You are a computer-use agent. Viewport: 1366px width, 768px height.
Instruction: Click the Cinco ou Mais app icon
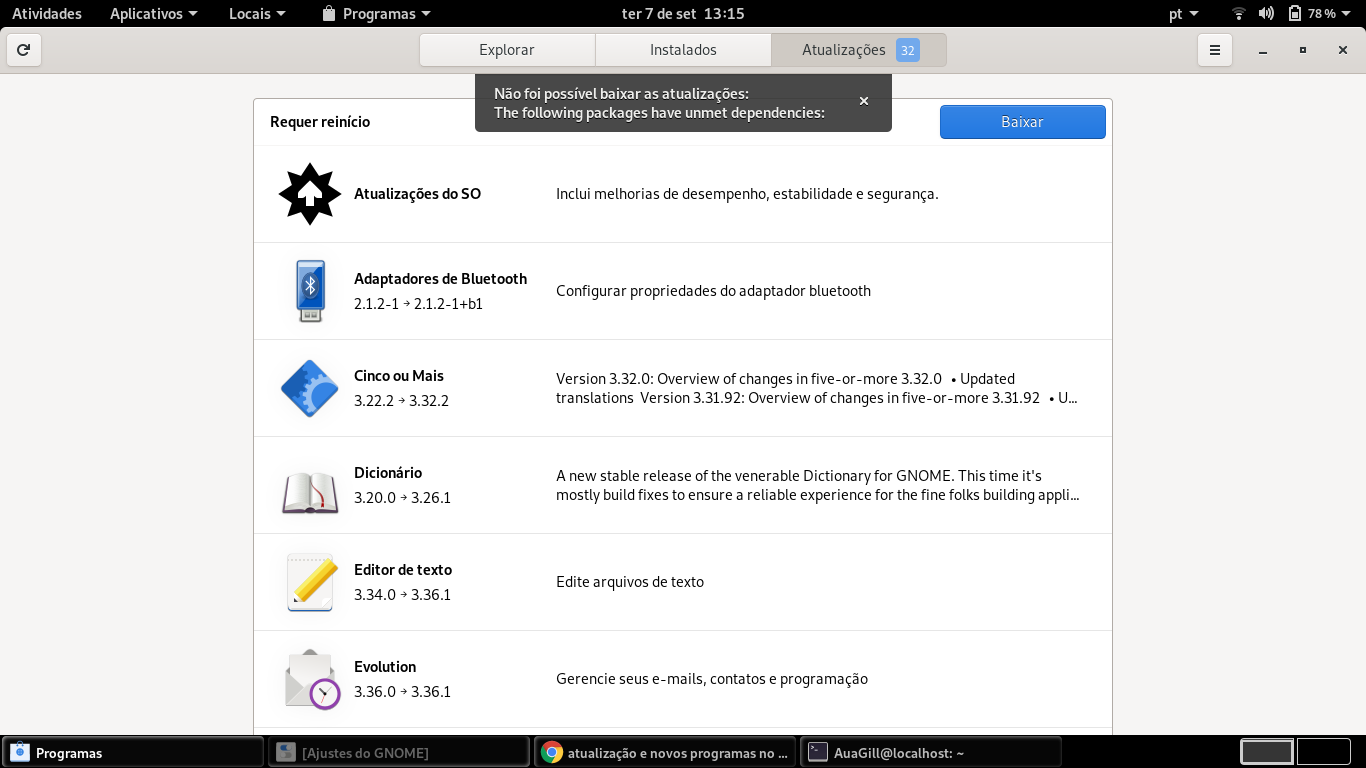[310, 388]
